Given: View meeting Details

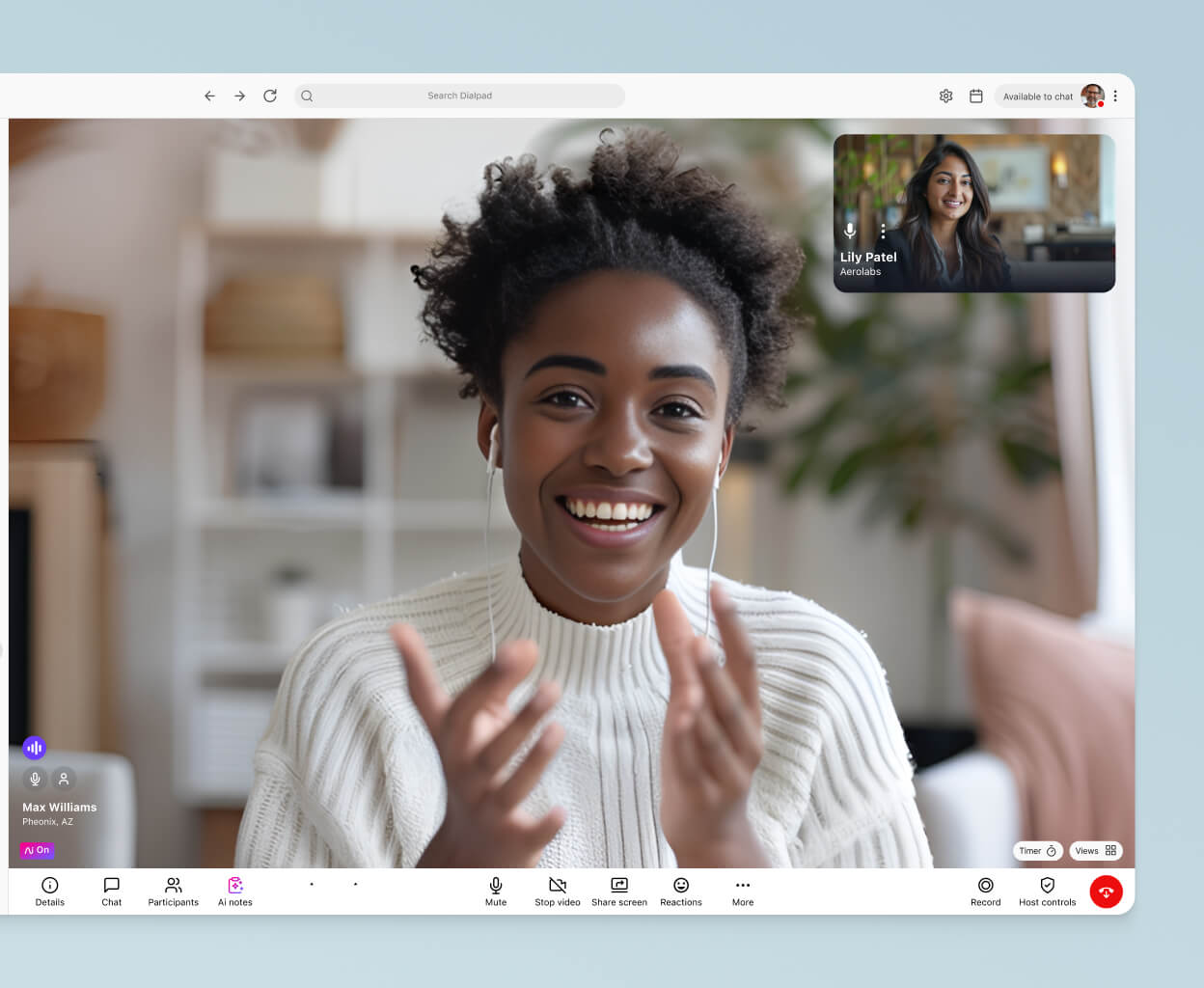Looking at the screenshot, I should pyautogui.click(x=49, y=891).
